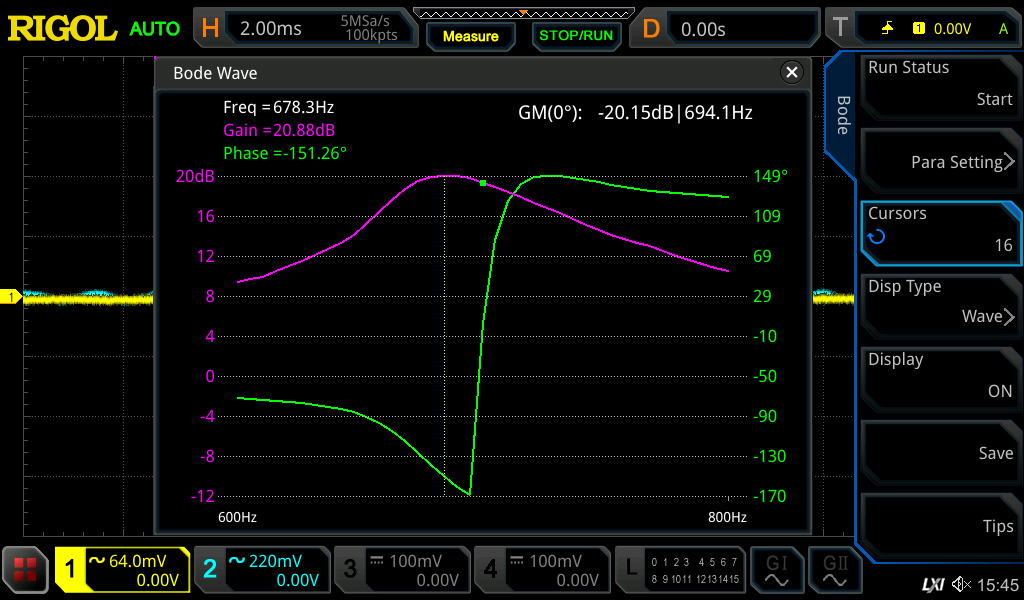
Task: Click the muted speaker icon
Action: click(x=961, y=584)
